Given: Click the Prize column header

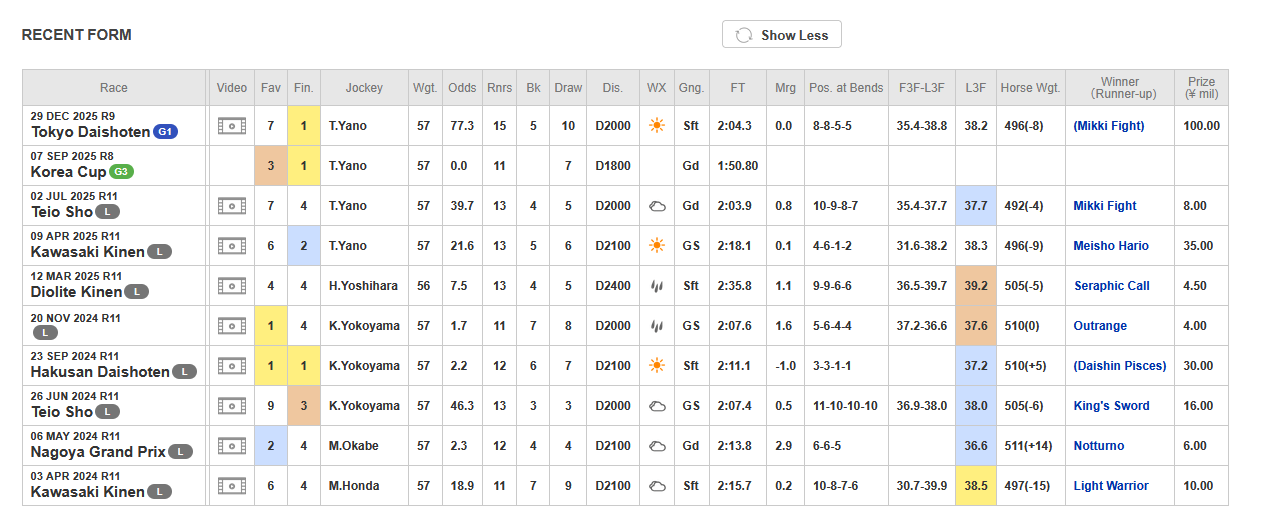Looking at the screenshot, I should point(1201,88).
